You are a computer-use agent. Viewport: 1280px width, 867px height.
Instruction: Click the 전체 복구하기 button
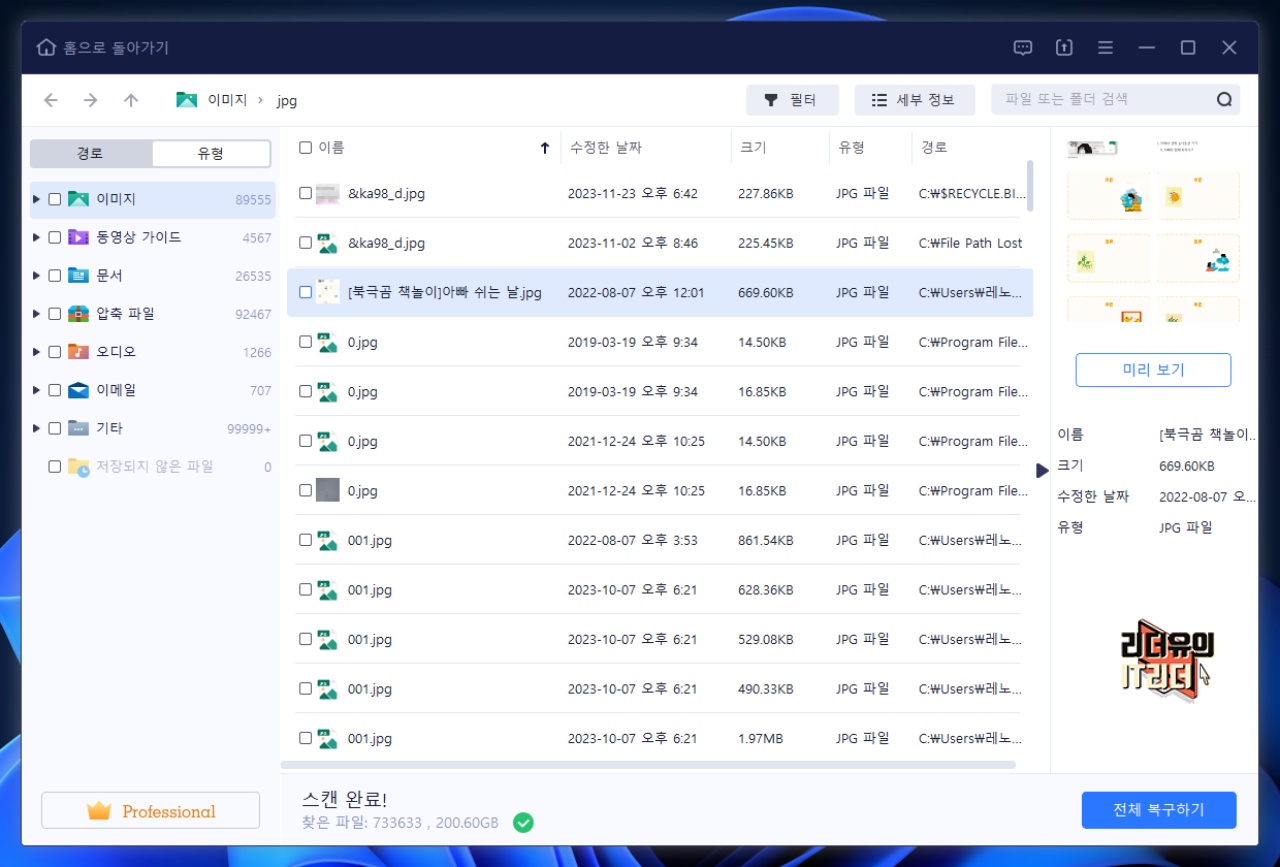(x=1159, y=810)
